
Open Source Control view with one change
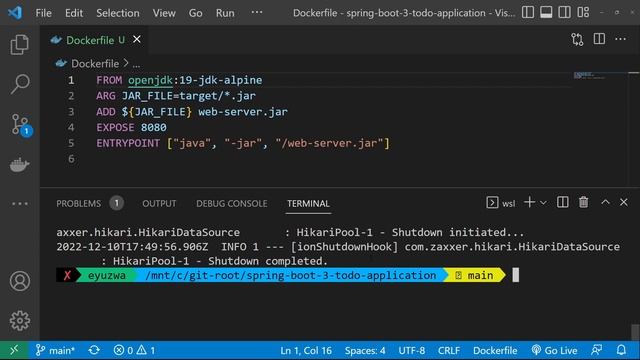pos(20,124)
